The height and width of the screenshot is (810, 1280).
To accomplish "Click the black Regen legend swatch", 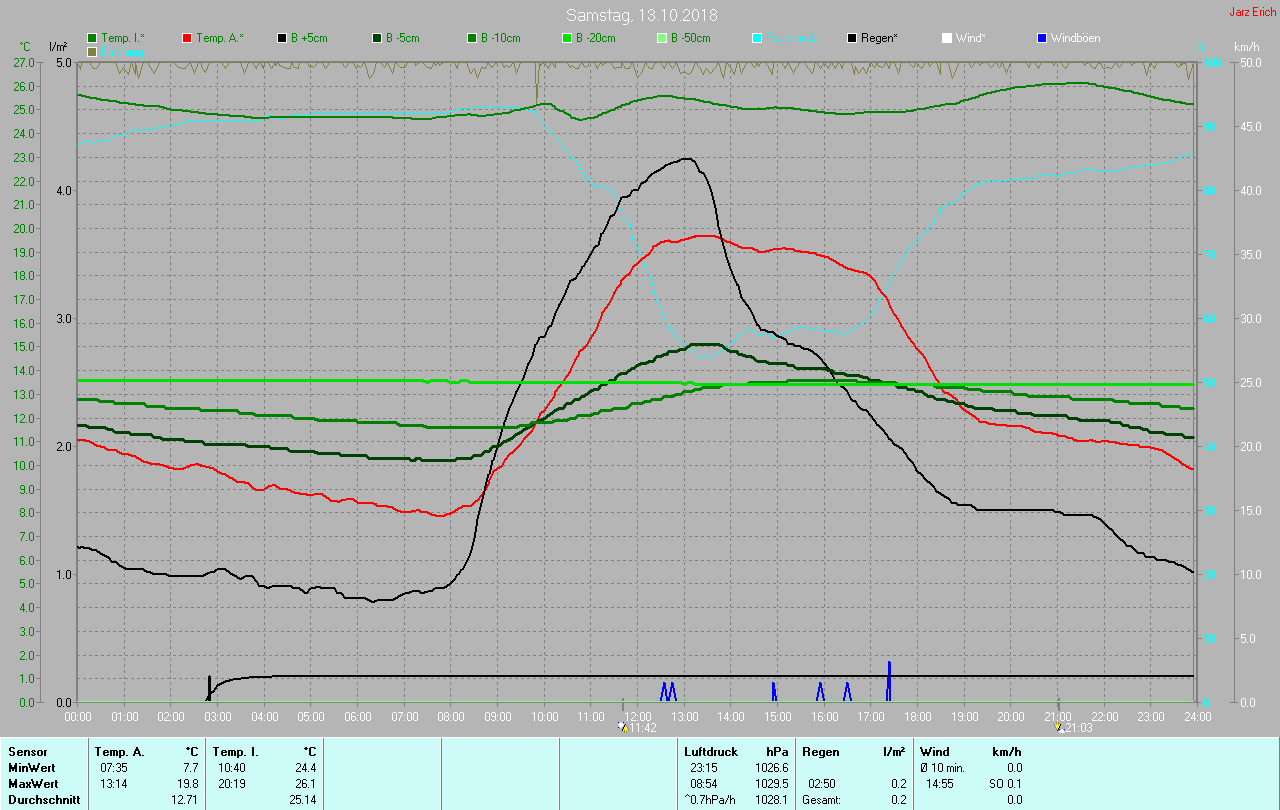I will [x=852, y=38].
